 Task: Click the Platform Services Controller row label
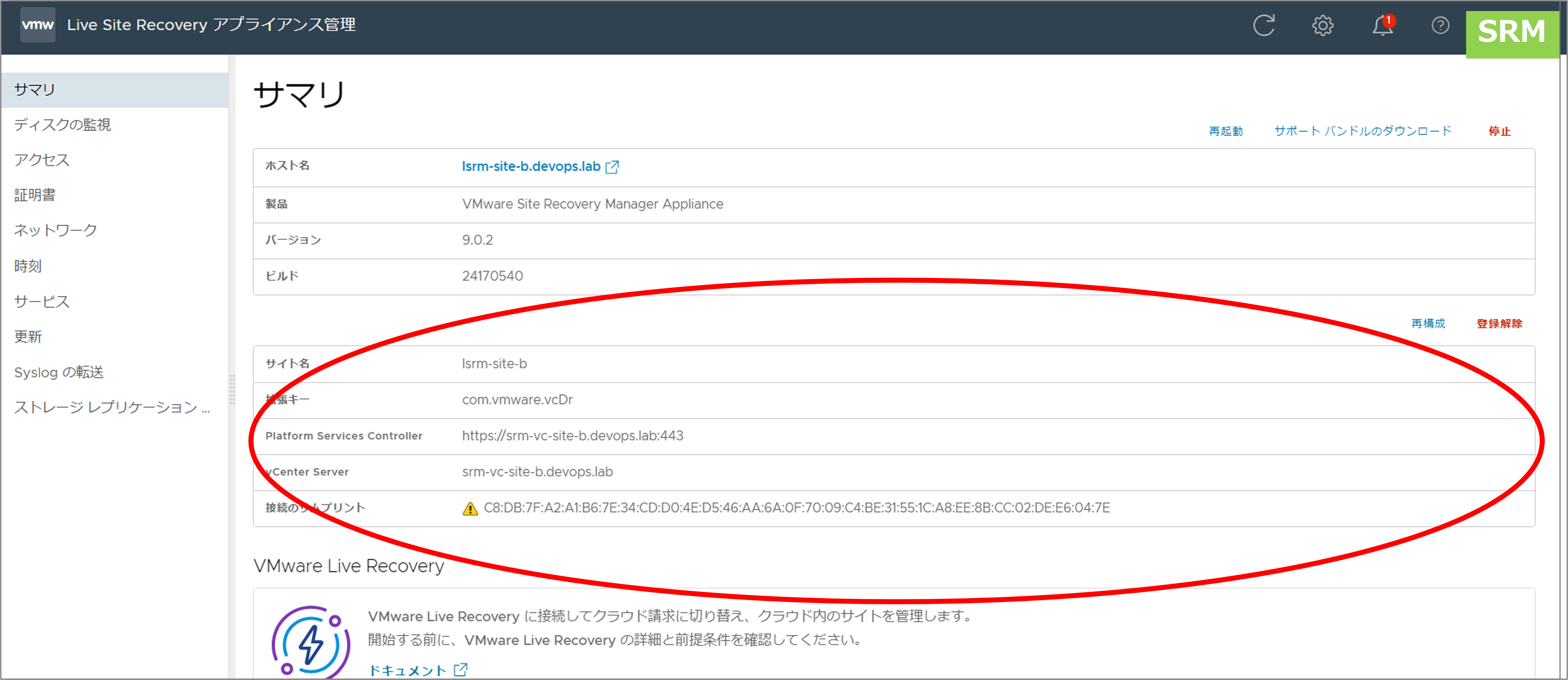pos(344,436)
